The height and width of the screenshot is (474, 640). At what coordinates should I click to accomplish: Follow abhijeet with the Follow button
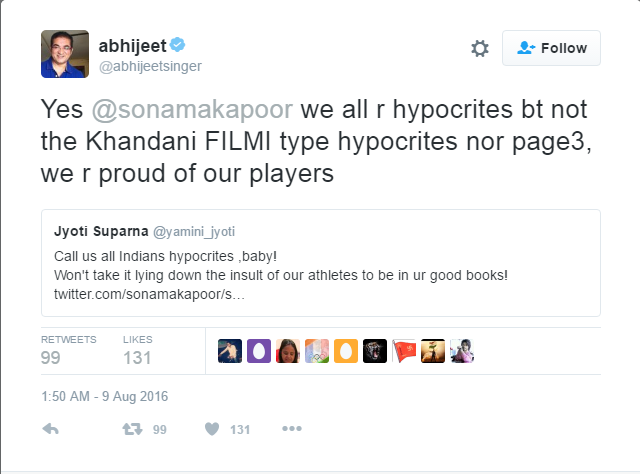[x=551, y=48]
